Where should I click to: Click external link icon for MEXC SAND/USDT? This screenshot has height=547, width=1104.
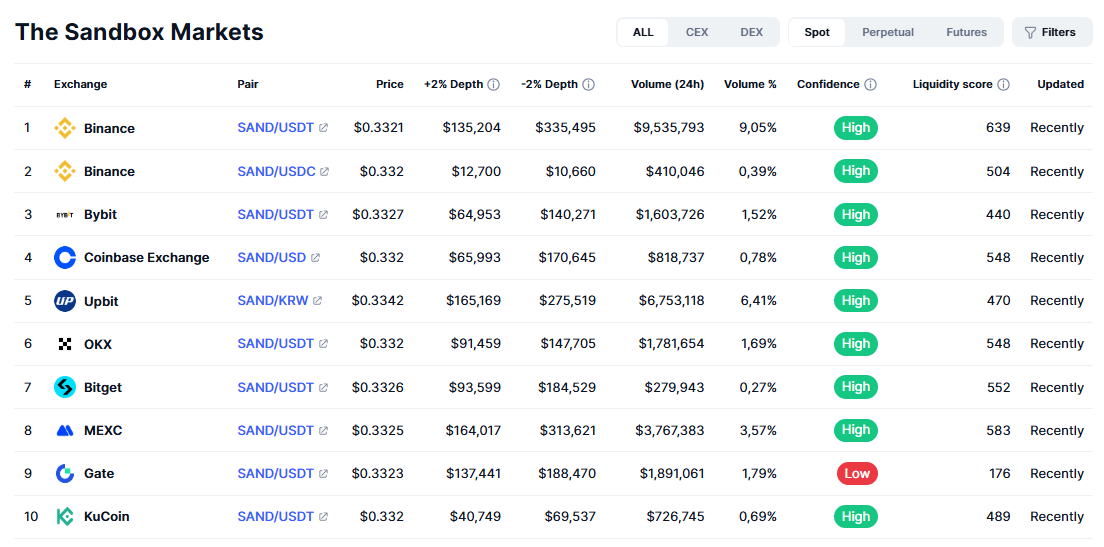(323, 431)
